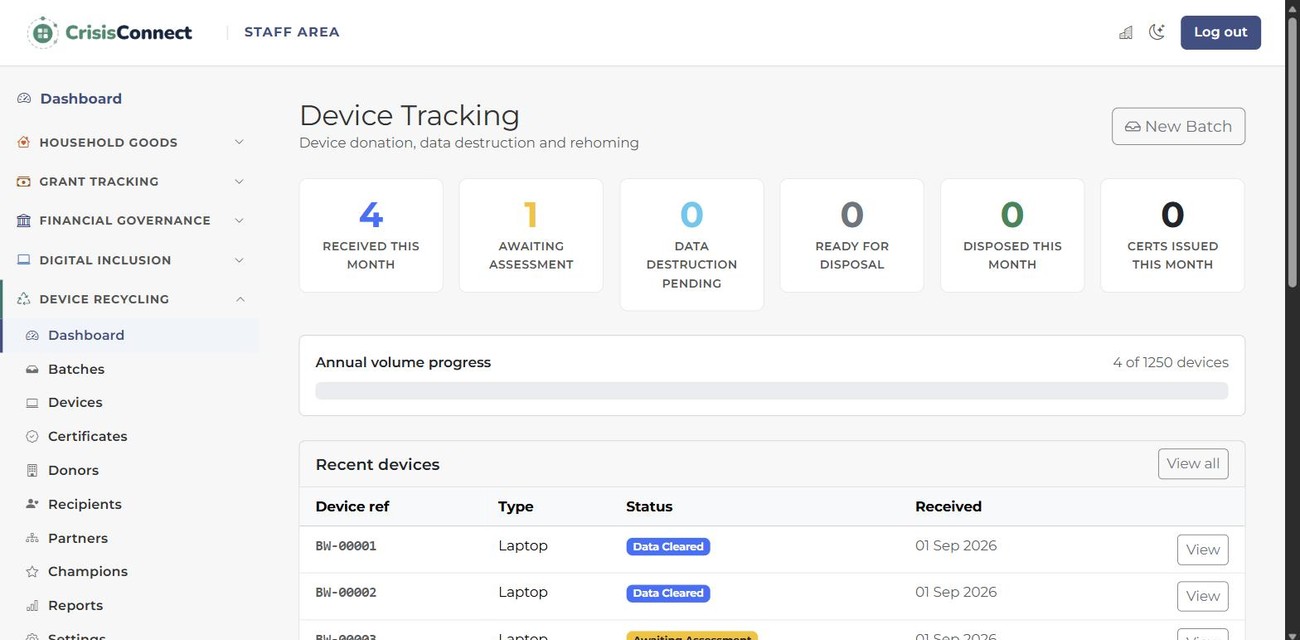Click the Staff Area header label

coord(292,32)
